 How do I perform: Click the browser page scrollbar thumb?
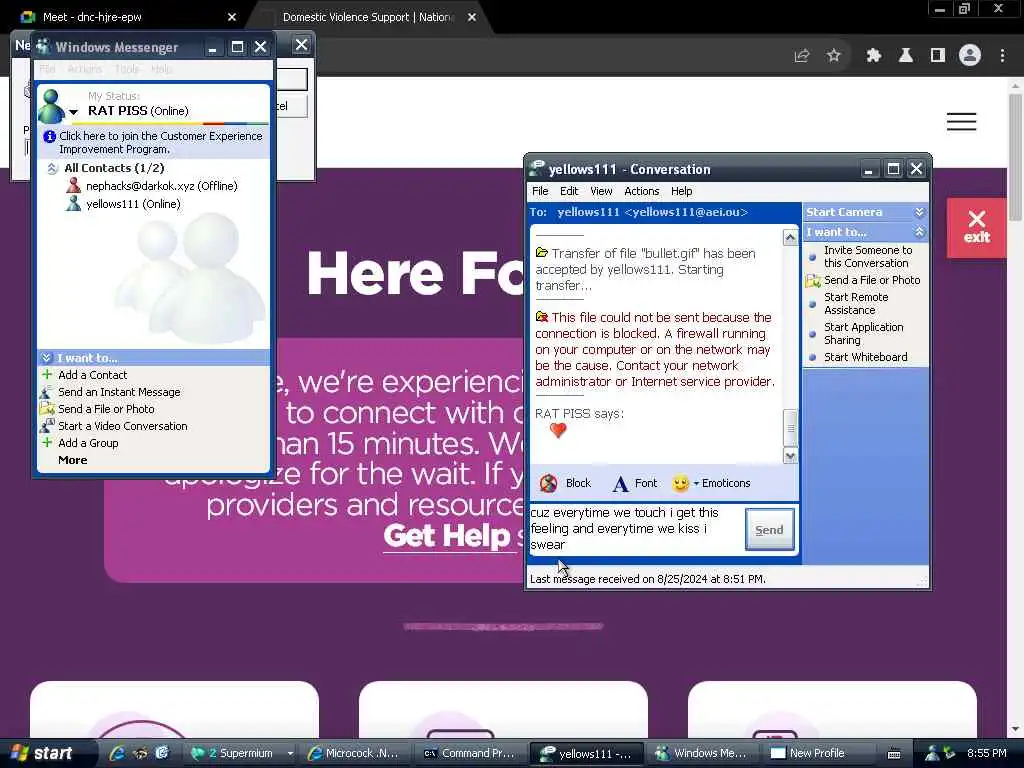tap(1015, 157)
